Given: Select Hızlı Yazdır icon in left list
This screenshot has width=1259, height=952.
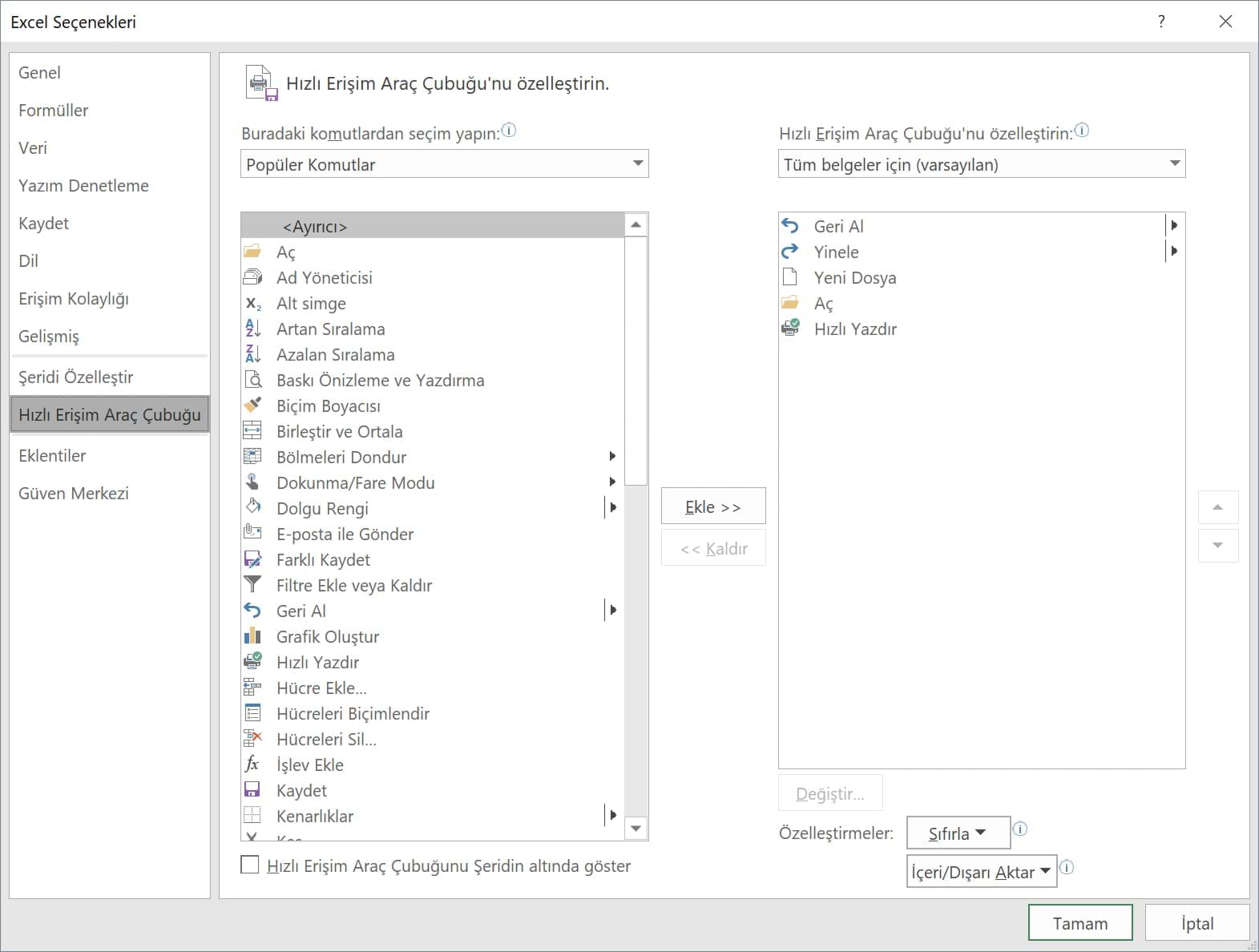Looking at the screenshot, I should pos(252,662).
